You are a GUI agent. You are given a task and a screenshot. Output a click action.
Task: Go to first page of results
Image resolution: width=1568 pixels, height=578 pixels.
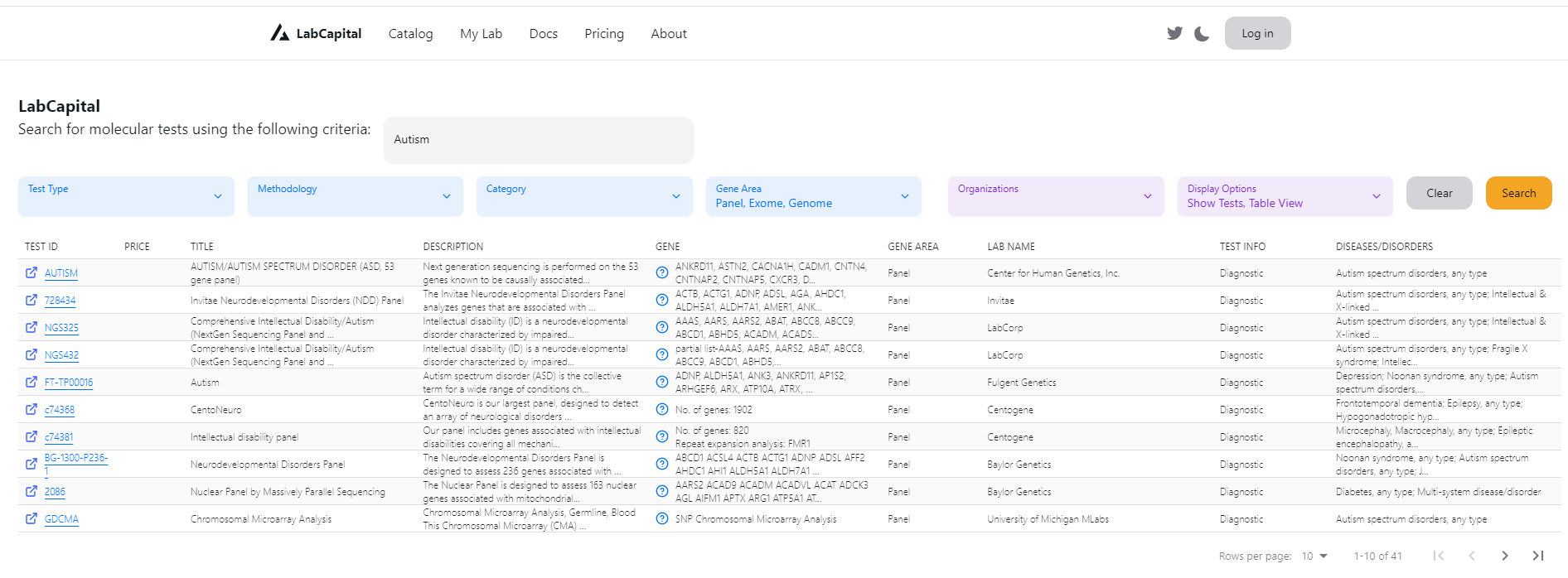point(1439,556)
